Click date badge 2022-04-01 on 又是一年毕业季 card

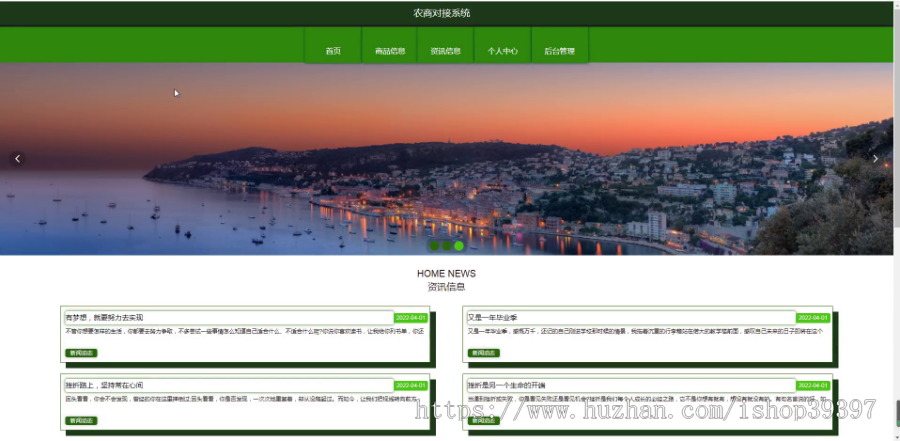pyautogui.click(x=813, y=318)
